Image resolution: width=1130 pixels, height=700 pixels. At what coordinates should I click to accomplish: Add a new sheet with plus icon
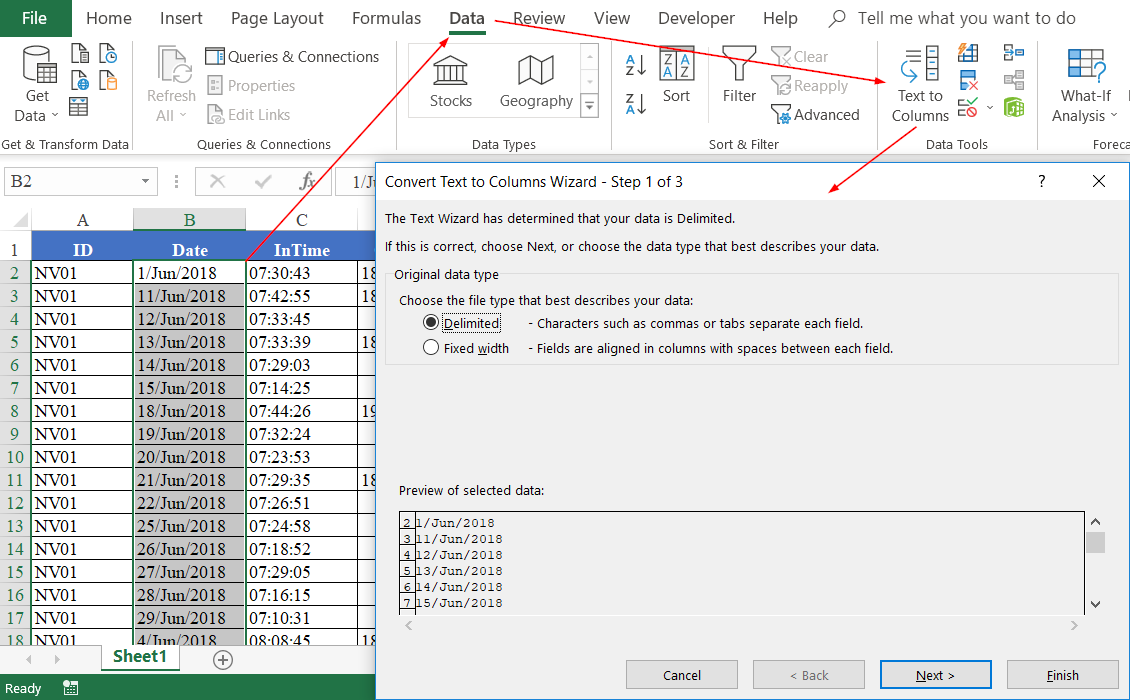(223, 660)
